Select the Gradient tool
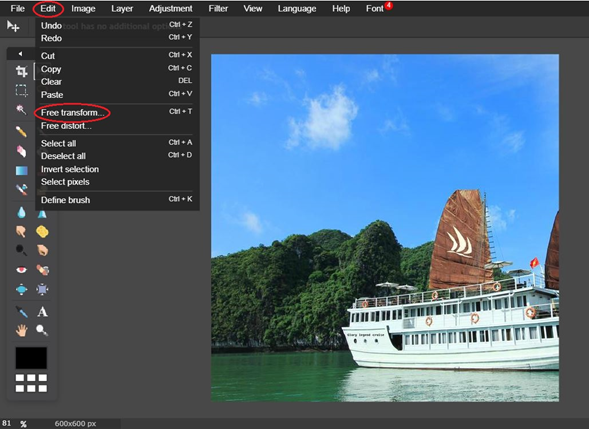Viewport: 589px width, 429px height. (21, 171)
